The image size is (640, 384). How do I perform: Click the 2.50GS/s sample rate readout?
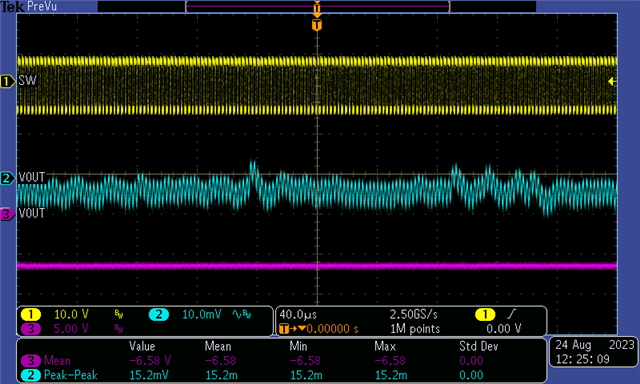click(x=413, y=315)
